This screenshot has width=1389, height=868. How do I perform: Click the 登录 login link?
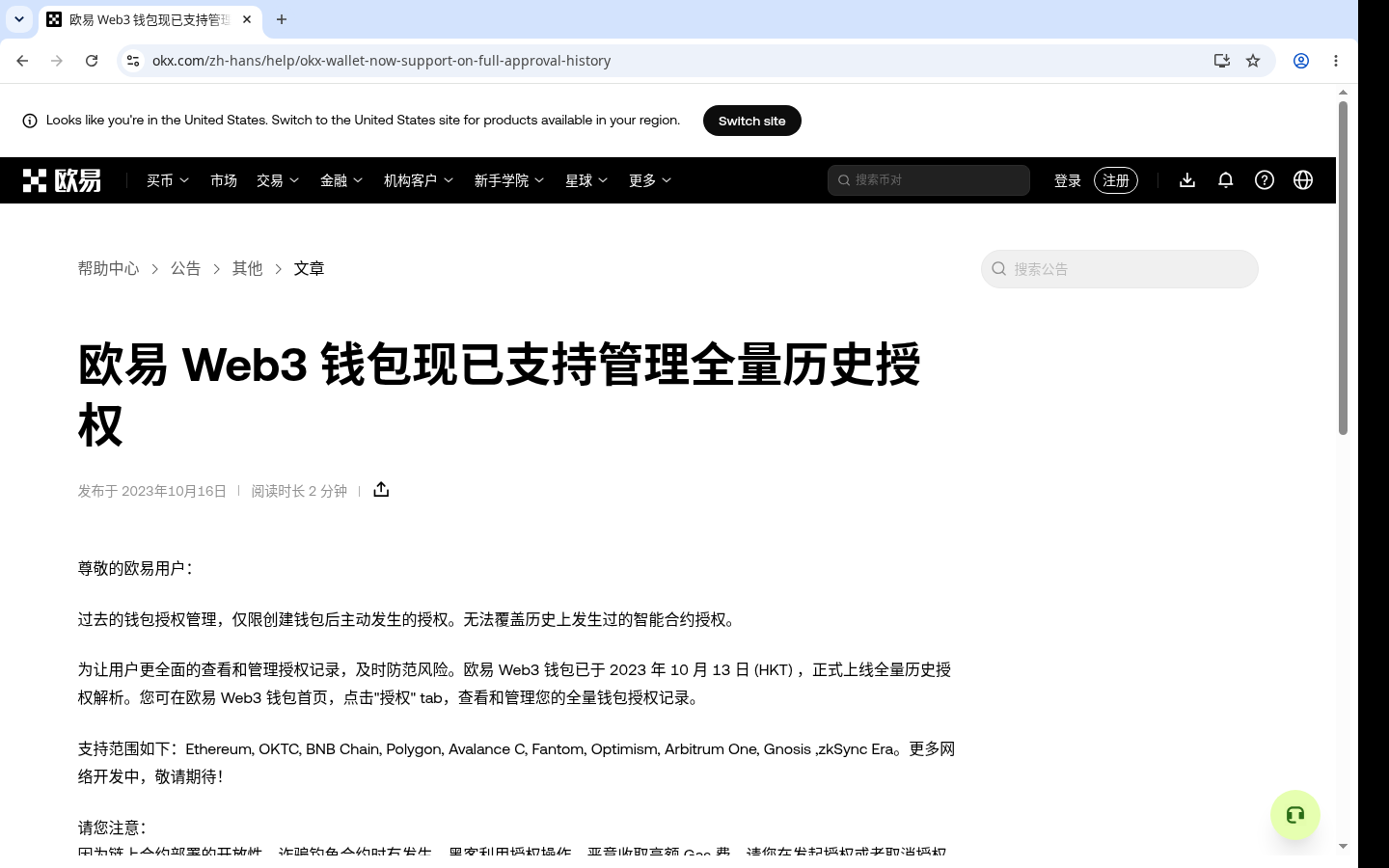(1068, 180)
